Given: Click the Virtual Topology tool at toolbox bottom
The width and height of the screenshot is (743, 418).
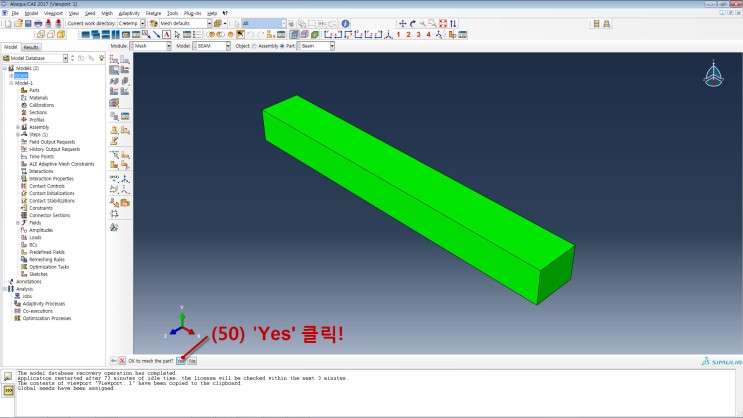Looking at the screenshot, I should pyautogui.click(x=114, y=227).
